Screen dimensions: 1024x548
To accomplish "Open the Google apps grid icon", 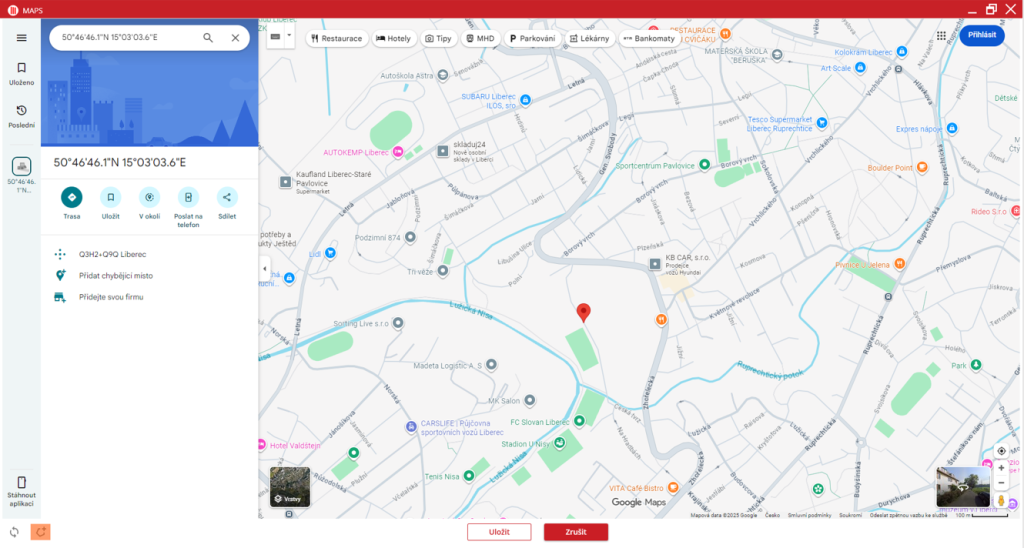I will tap(941, 36).
